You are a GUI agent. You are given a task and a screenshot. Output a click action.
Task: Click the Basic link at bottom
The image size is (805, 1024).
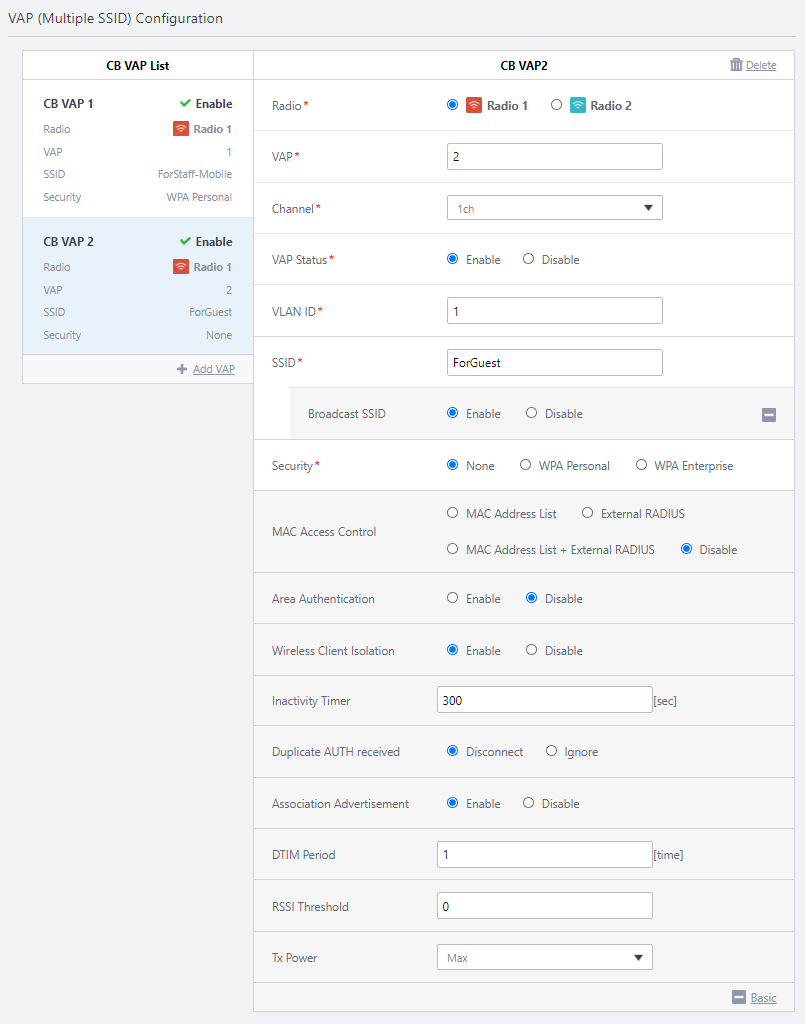click(x=763, y=997)
